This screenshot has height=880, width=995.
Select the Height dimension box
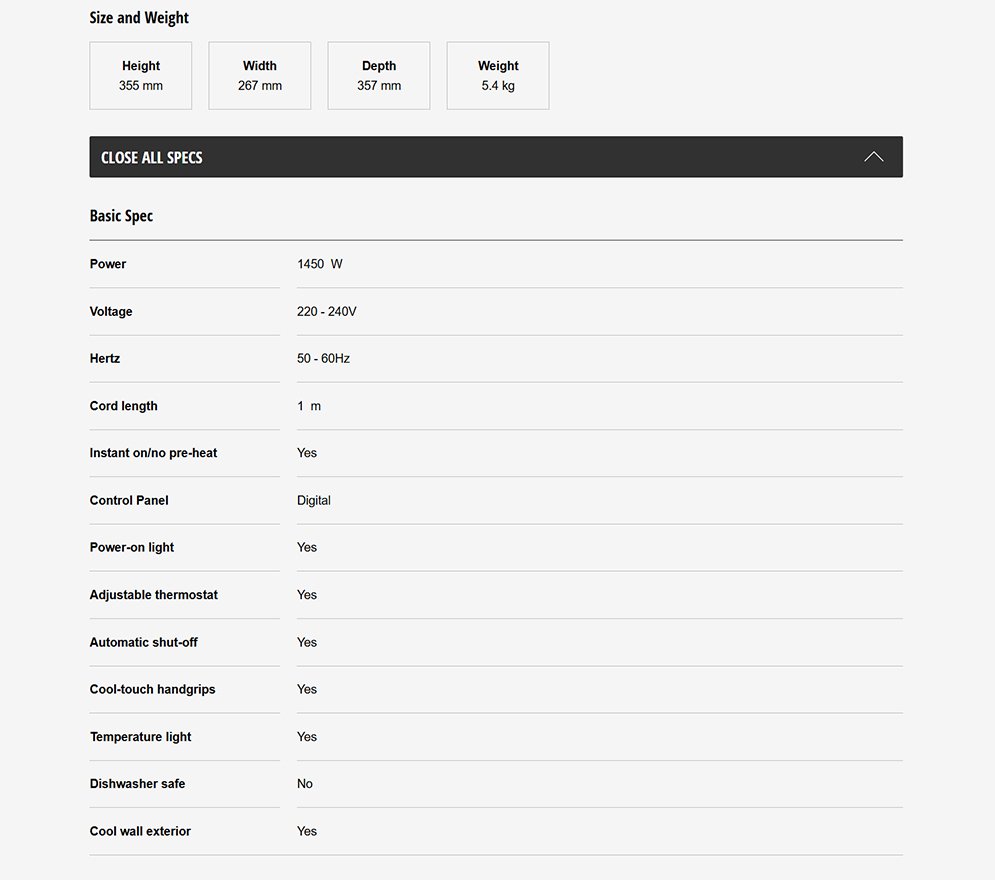pos(141,76)
